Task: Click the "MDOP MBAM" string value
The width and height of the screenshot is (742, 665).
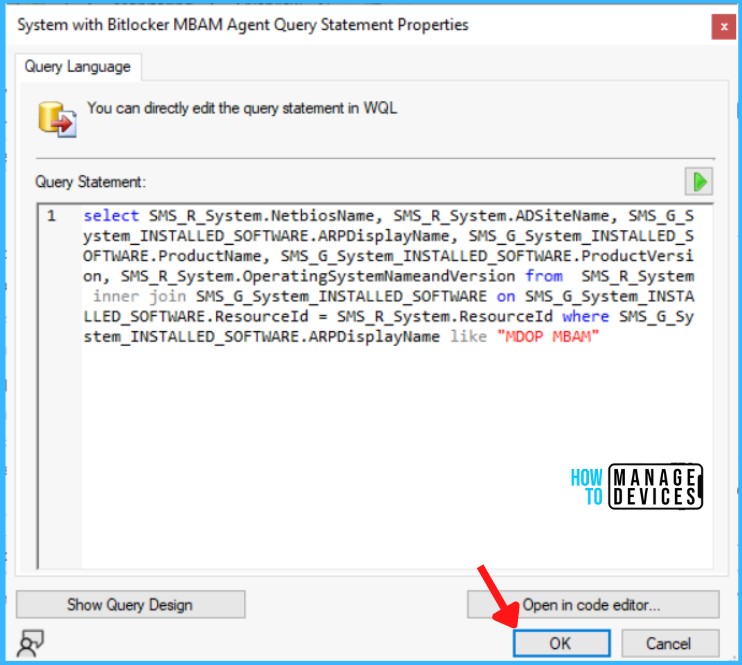Action: click(548, 337)
